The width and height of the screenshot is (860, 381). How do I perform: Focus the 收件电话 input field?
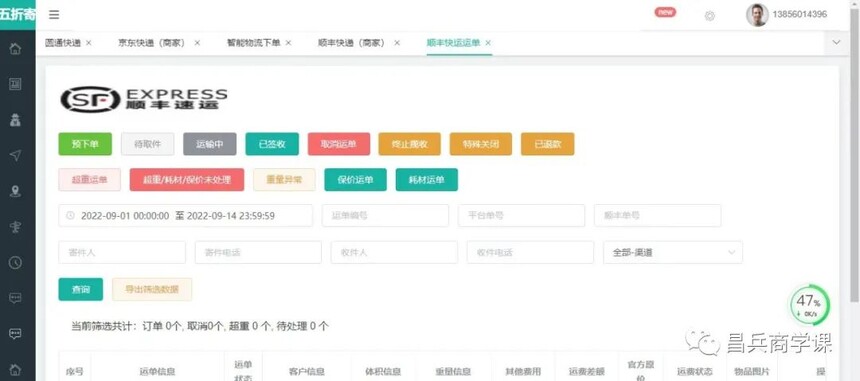530,252
